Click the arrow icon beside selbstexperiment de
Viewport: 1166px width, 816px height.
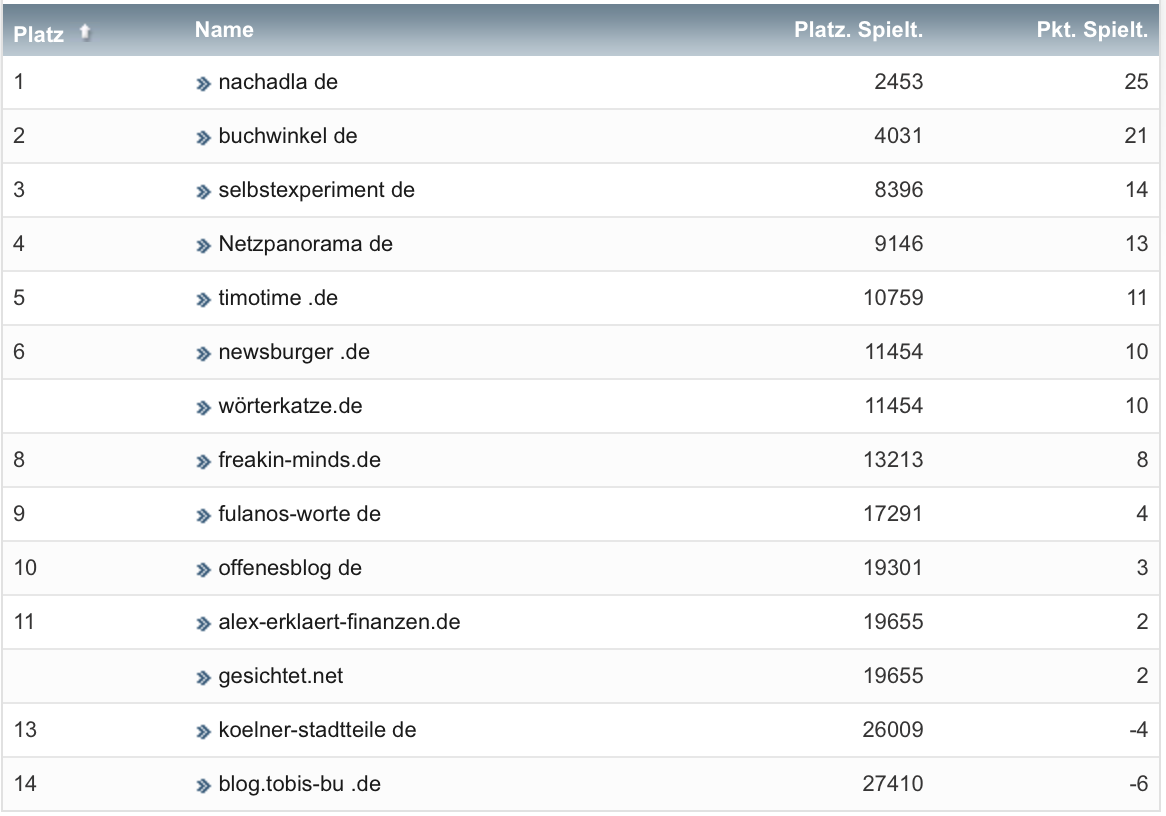click(204, 192)
